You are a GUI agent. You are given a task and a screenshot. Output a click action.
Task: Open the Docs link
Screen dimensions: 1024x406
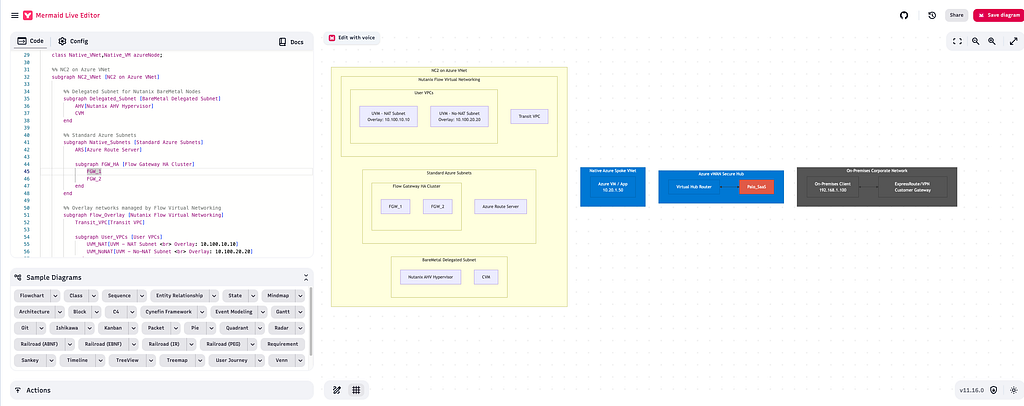pyautogui.click(x=291, y=42)
